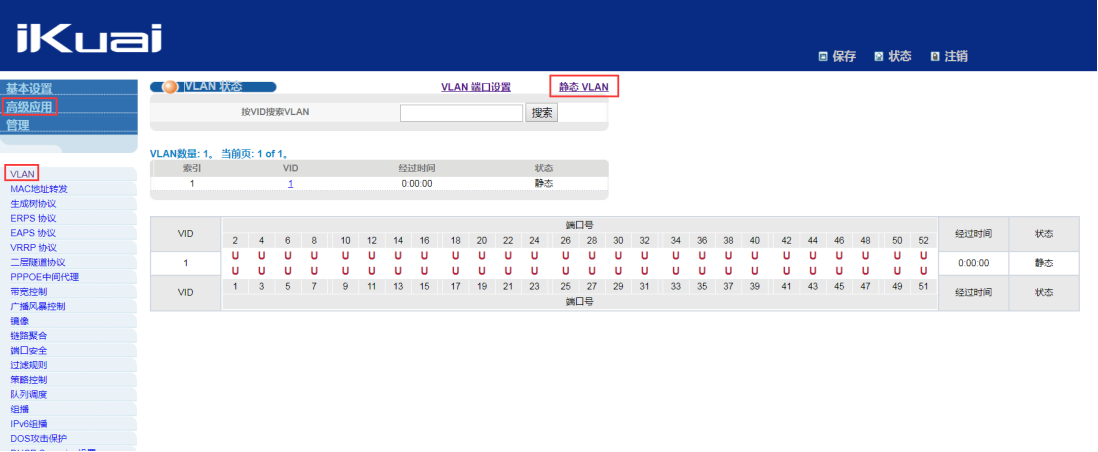The width and height of the screenshot is (1098, 452).
Task: Click port number 25 in port table
Action: pos(566,286)
